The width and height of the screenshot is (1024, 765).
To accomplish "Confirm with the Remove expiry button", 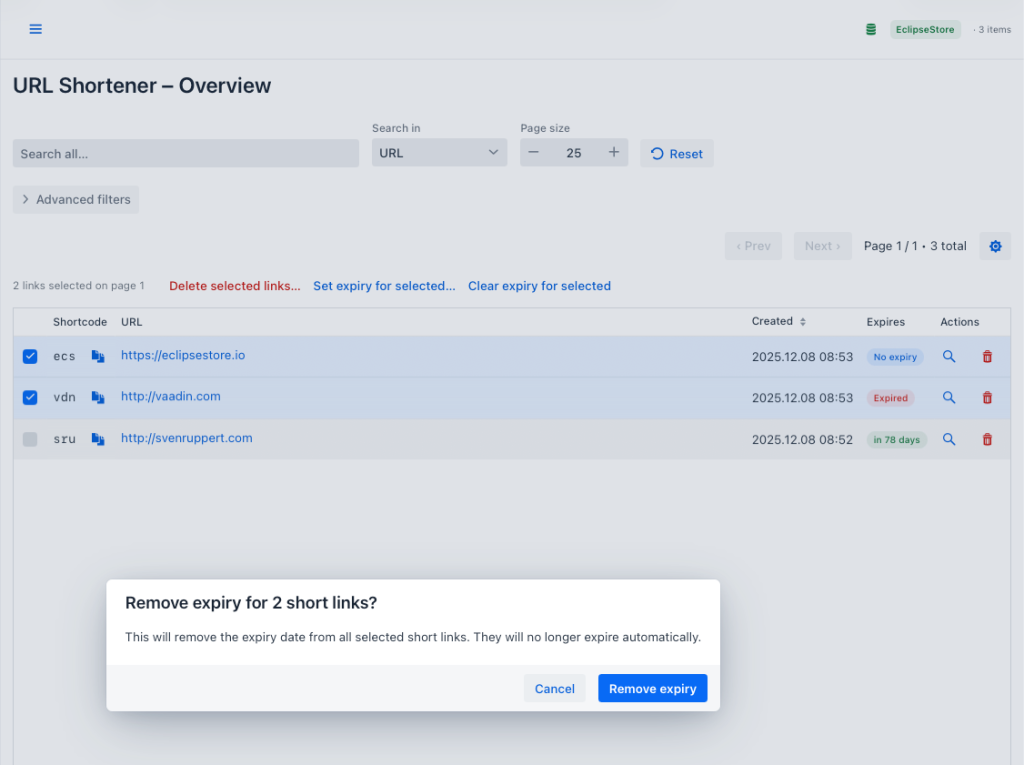I will pyautogui.click(x=652, y=688).
